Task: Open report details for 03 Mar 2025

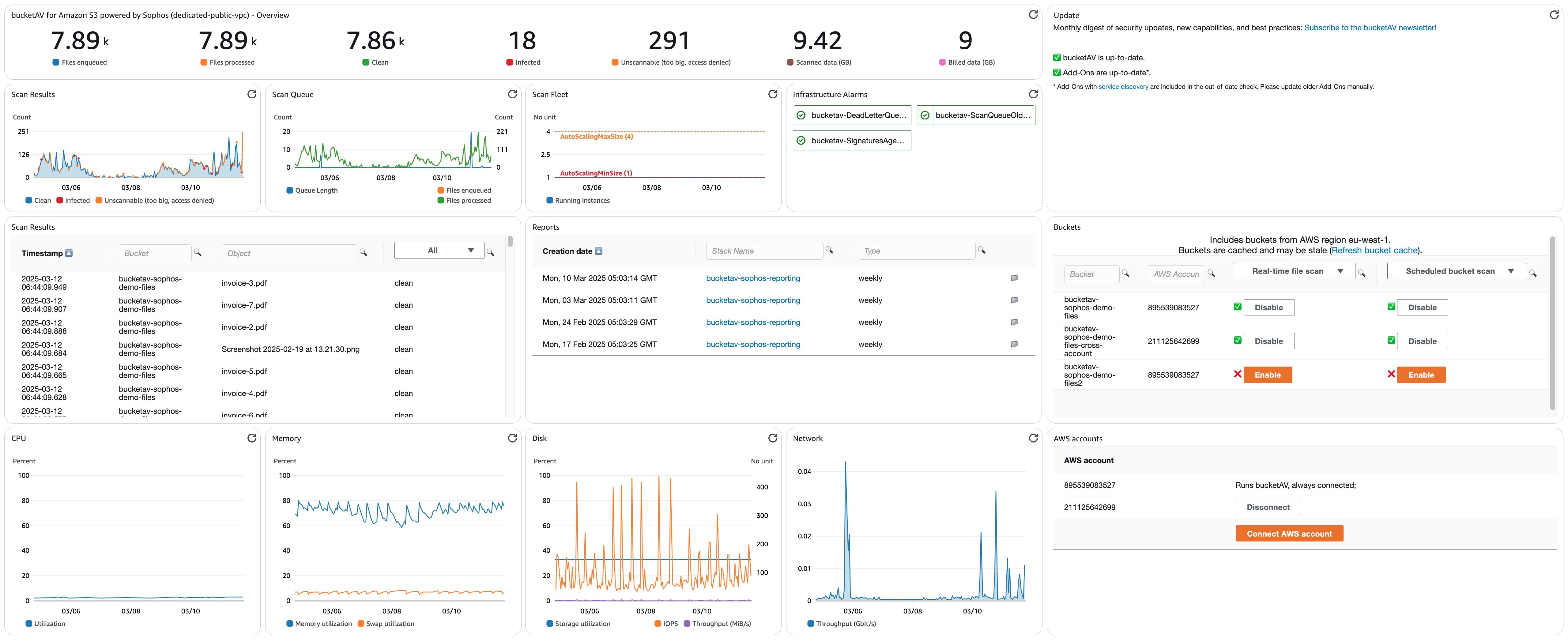Action: coord(1014,300)
